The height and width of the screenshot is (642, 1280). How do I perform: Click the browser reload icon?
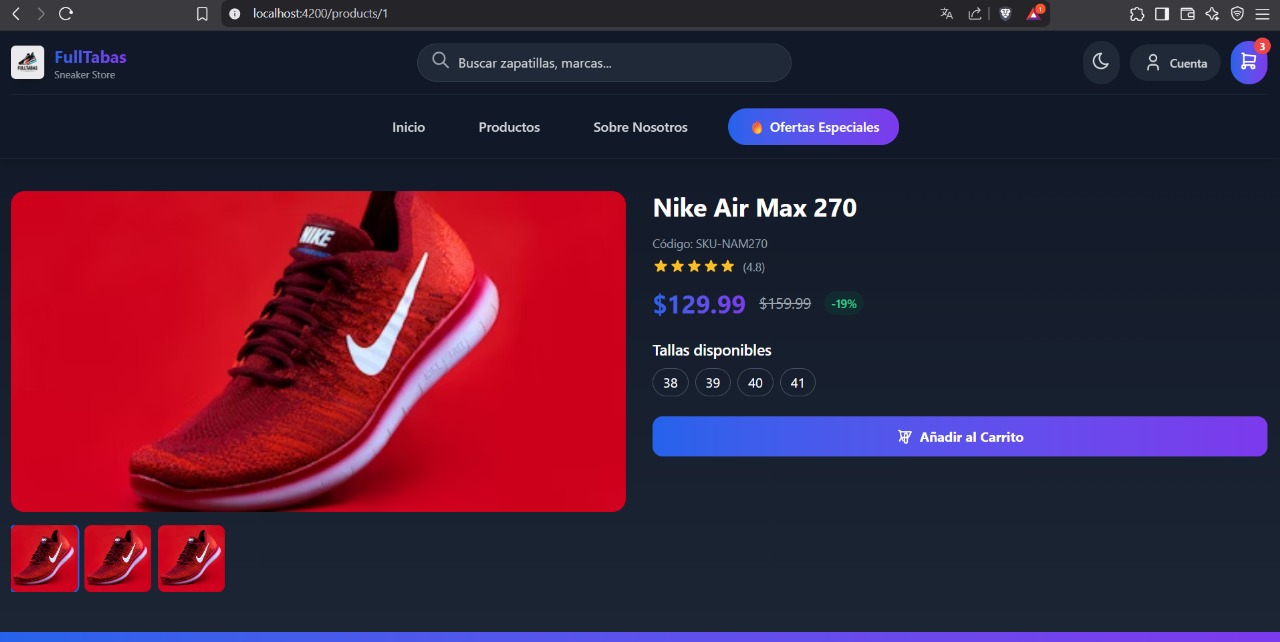tap(66, 14)
